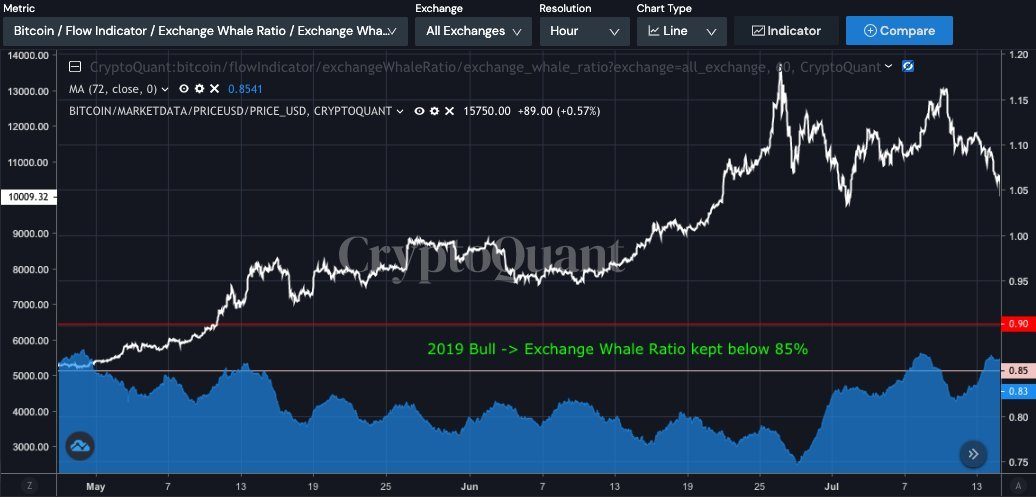Image resolution: width=1036 pixels, height=497 pixels.
Task: Collapse the indicator legend with minus box
Action: (75, 68)
